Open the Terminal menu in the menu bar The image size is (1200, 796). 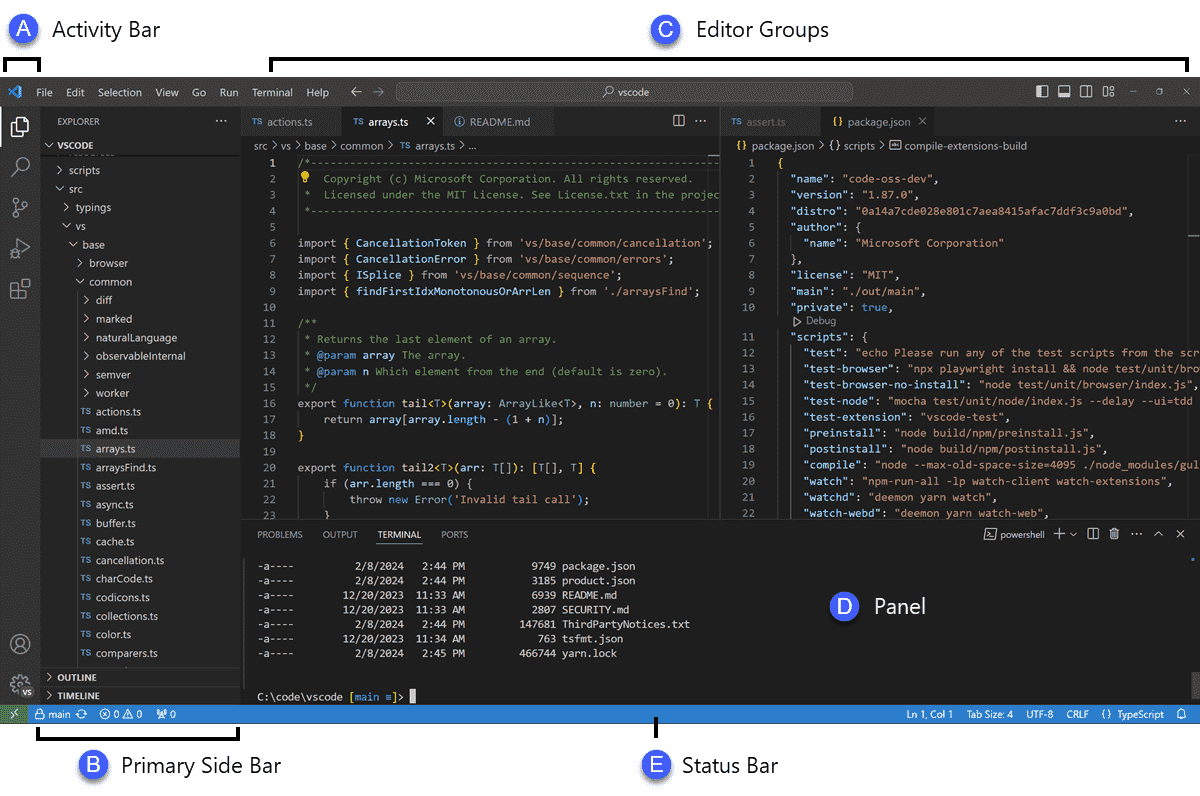(272, 92)
